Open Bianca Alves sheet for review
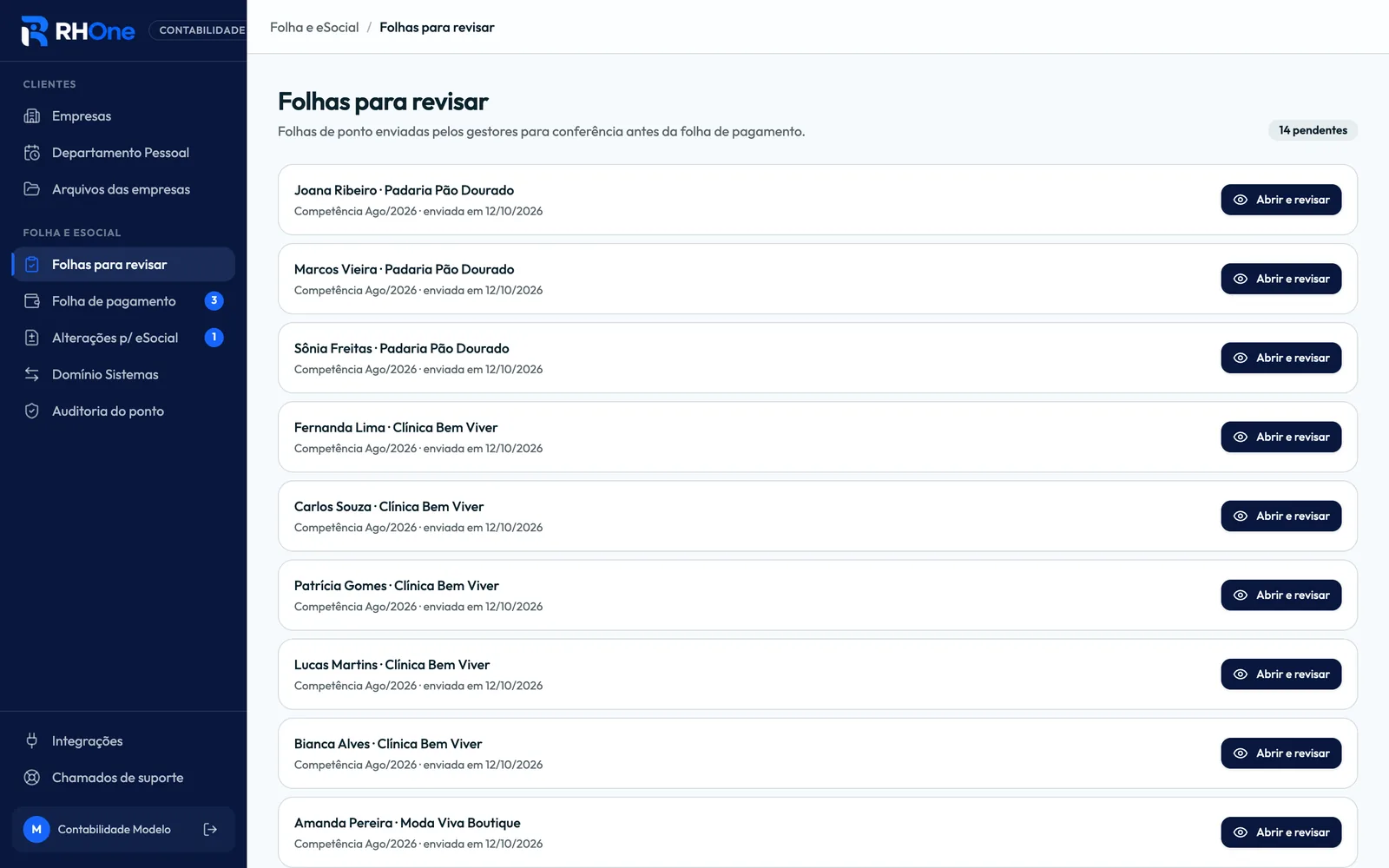The image size is (1389, 868). click(1281, 753)
